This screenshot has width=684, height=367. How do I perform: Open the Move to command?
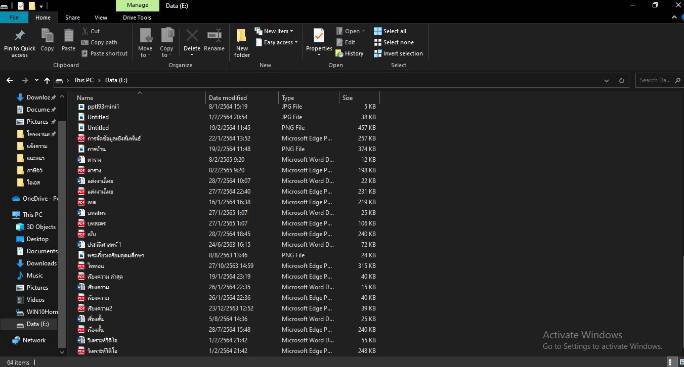coord(145,43)
